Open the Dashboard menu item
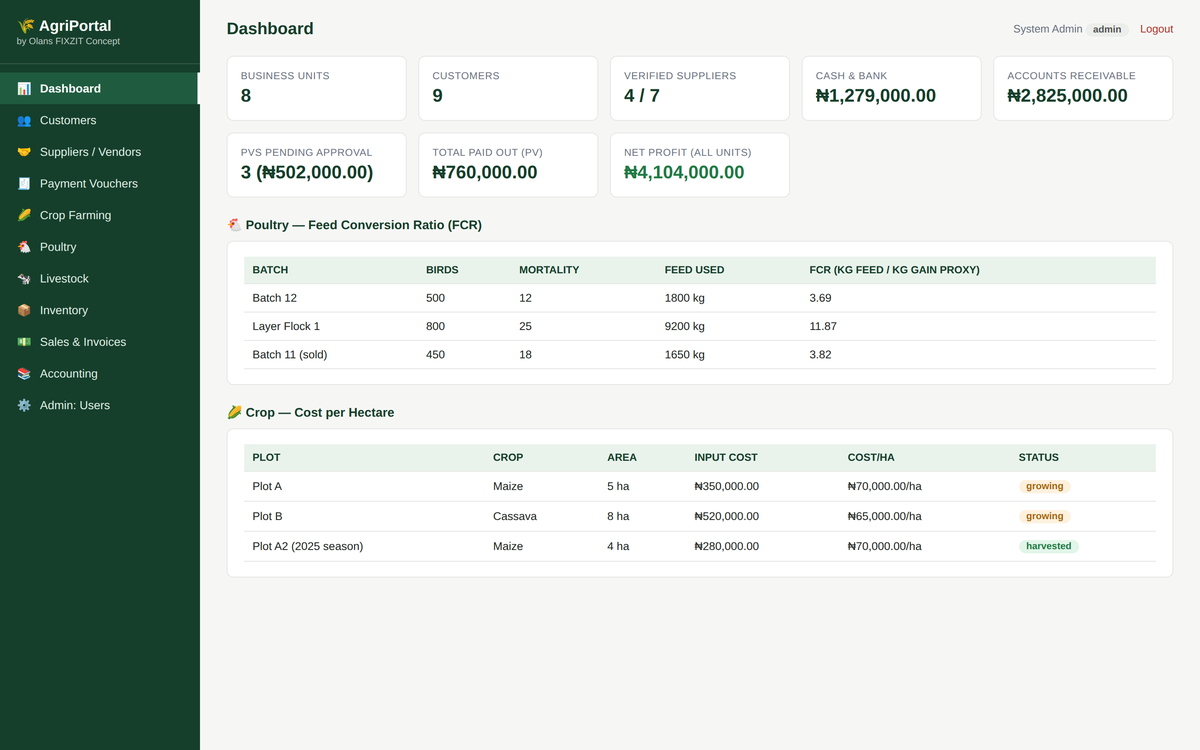 click(x=100, y=88)
